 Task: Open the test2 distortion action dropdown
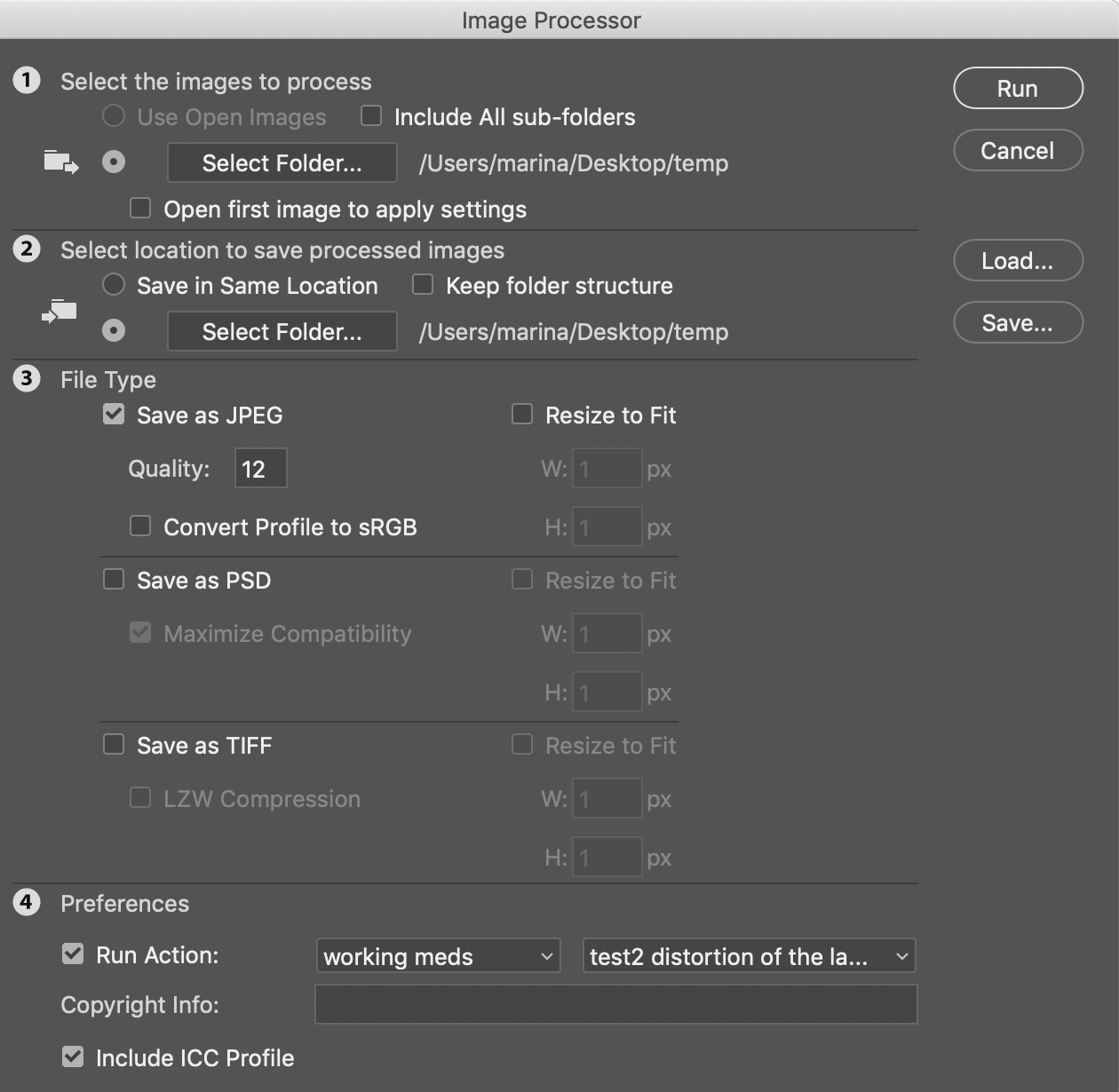[749, 956]
